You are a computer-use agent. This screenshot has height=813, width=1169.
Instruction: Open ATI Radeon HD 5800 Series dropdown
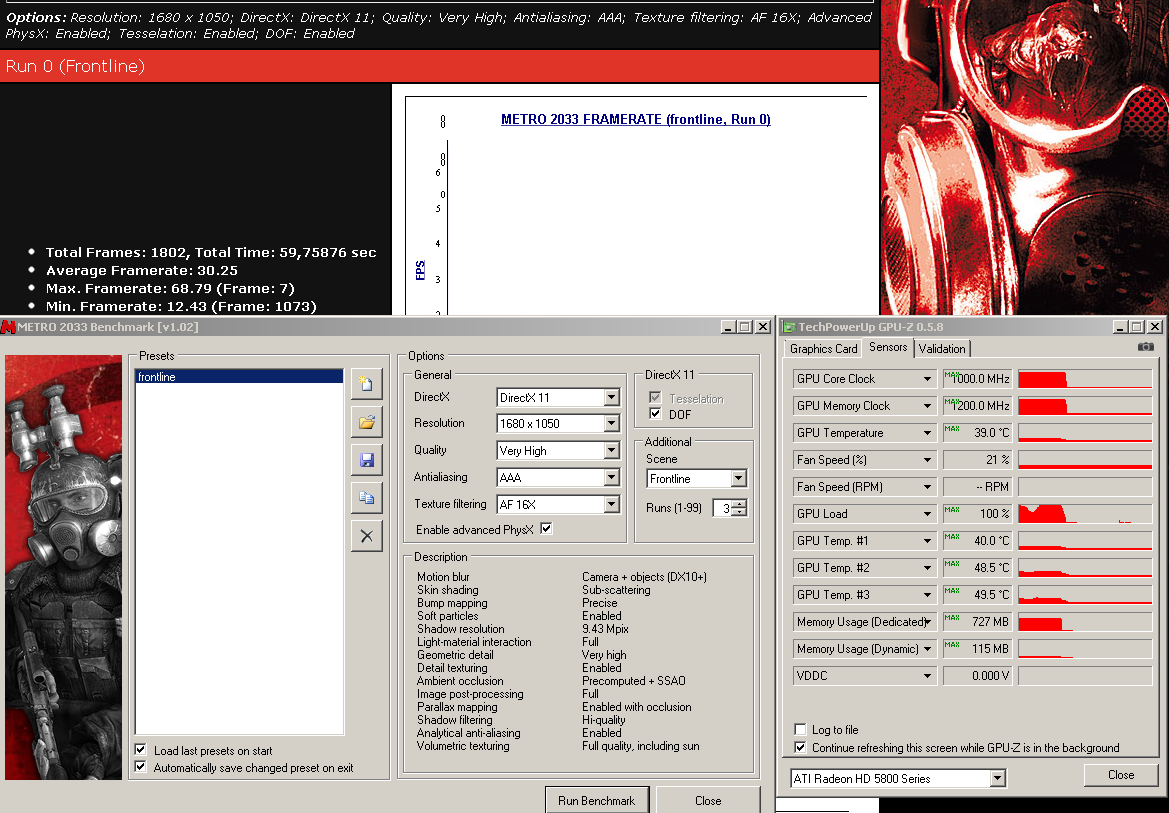pyautogui.click(x=998, y=779)
